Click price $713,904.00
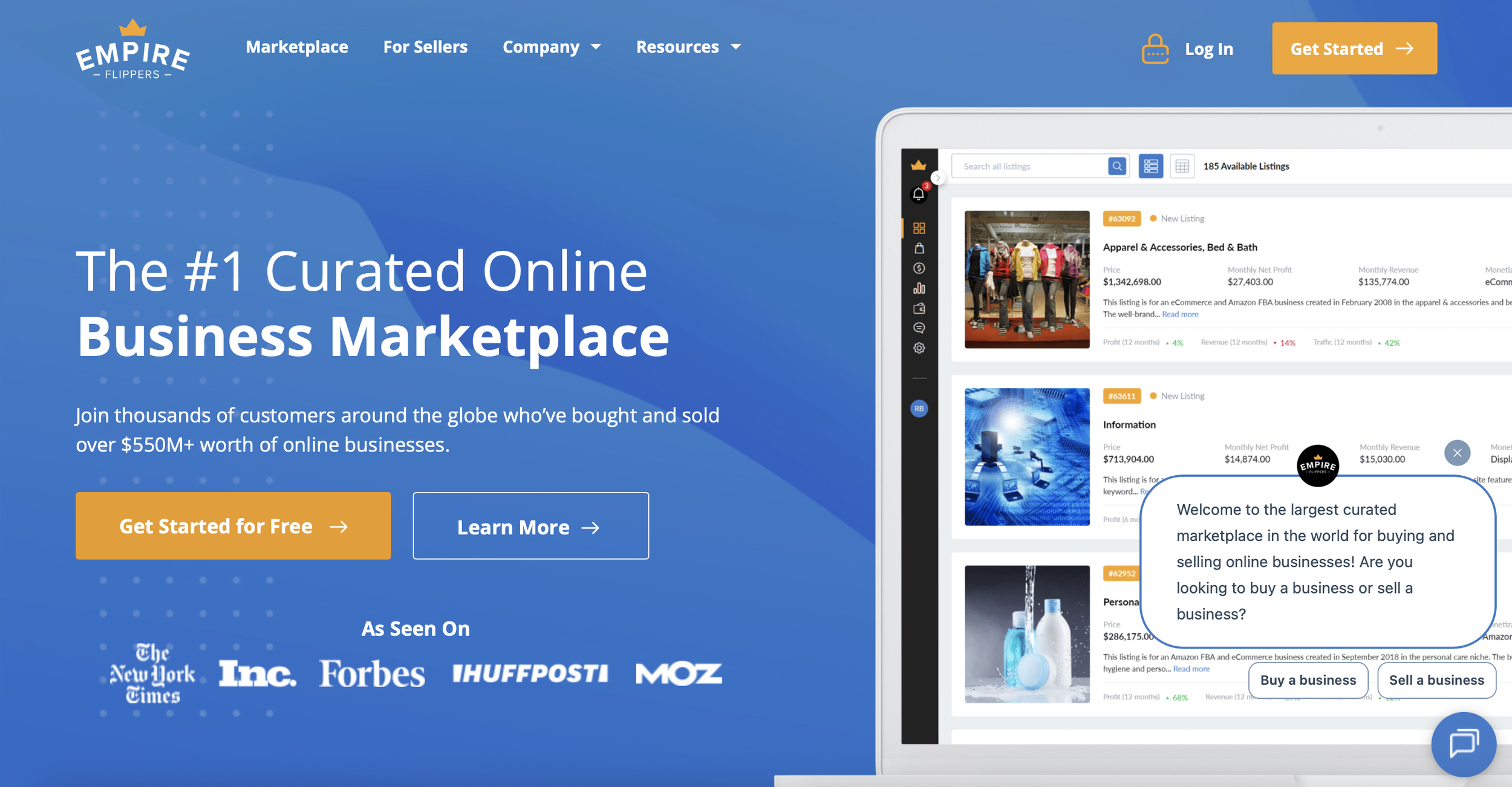Viewport: 1512px width, 787px height. pyautogui.click(x=1128, y=459)
